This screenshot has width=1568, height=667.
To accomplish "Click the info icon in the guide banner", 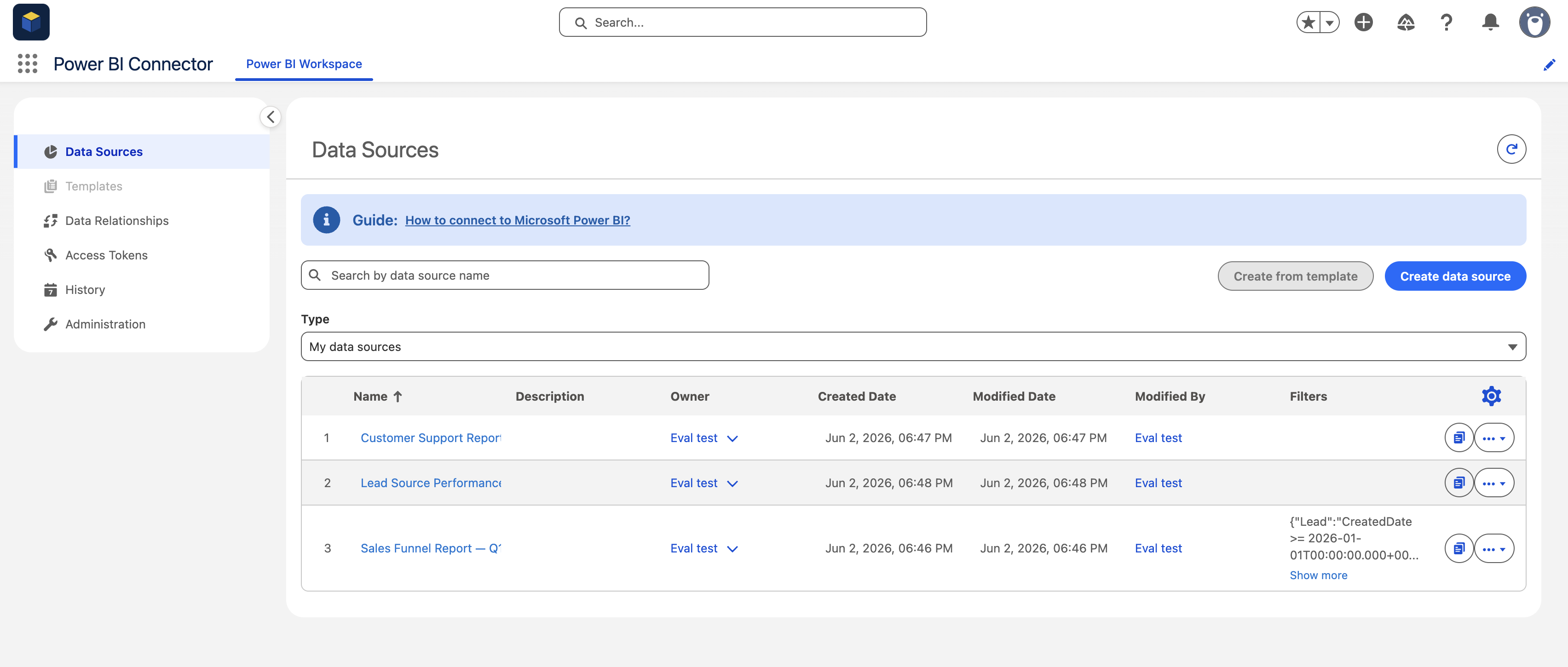I will pos(326,220).
